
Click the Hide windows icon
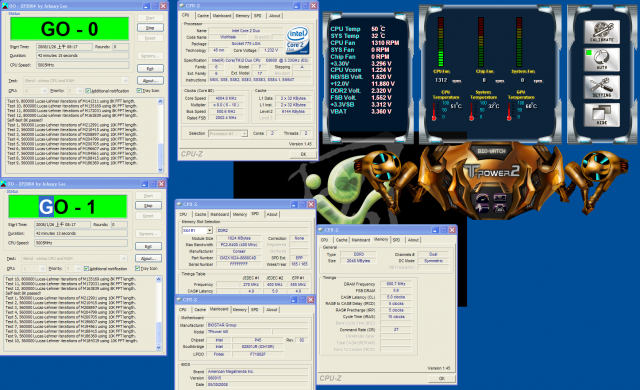(602, 115)
